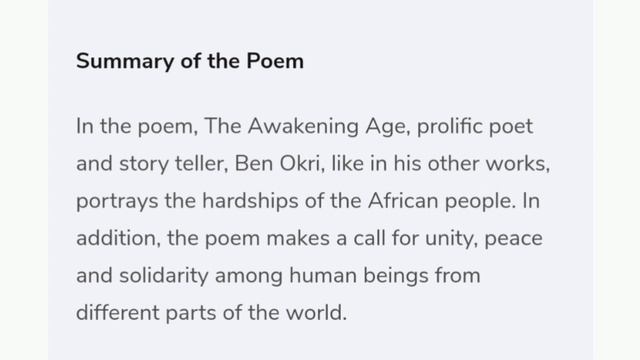
Task: Click the name 'Ben Okri'
Action: [277, 164]
